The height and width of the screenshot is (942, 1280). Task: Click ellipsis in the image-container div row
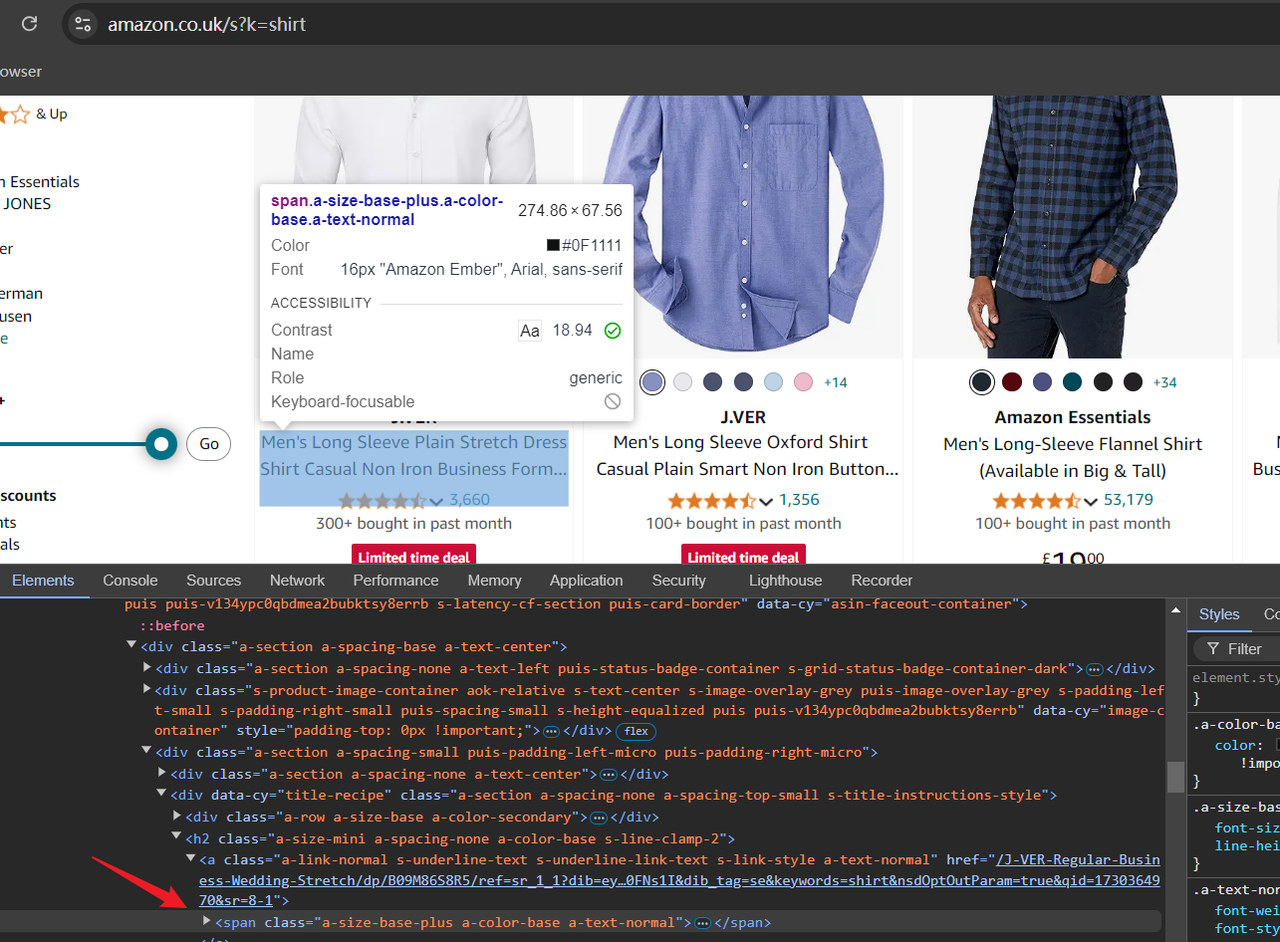coord(550,732)
